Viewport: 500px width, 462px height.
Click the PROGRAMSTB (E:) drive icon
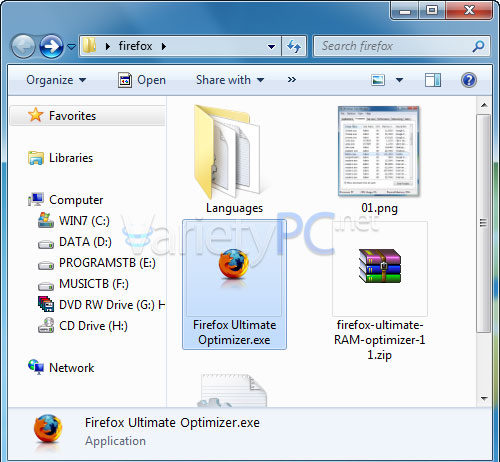coord(46,266)
